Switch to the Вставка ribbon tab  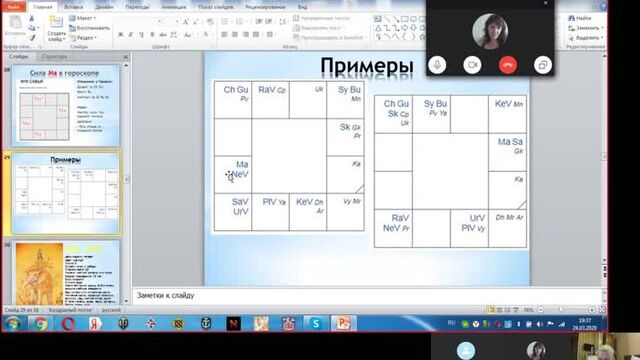click(x=73, y=7)
